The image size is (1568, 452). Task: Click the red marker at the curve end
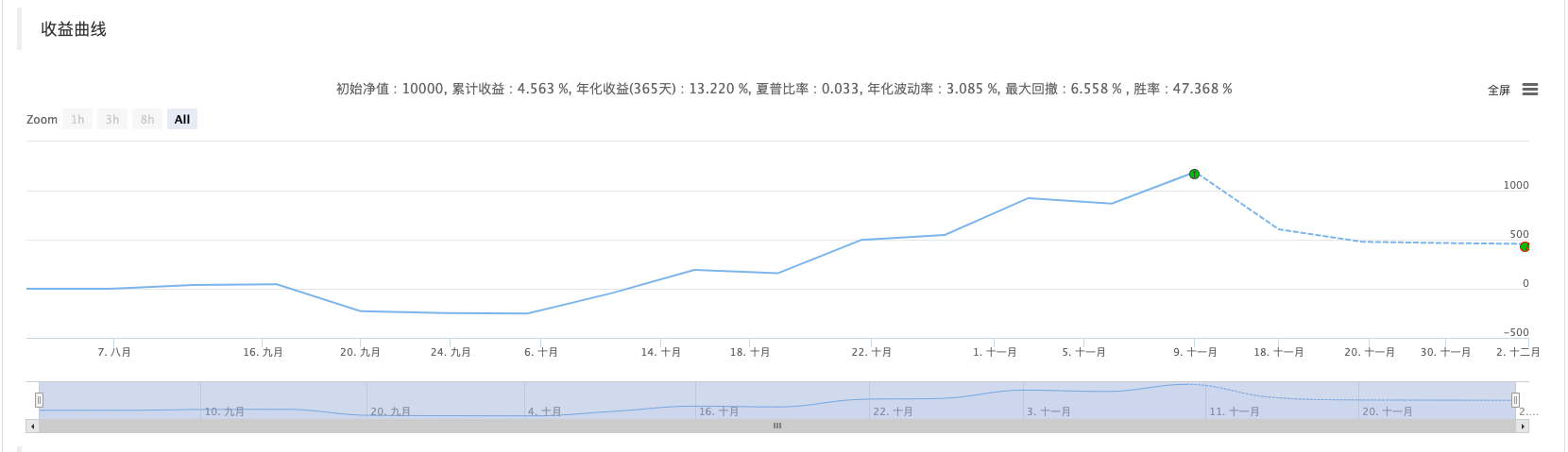coord(1524,246)
